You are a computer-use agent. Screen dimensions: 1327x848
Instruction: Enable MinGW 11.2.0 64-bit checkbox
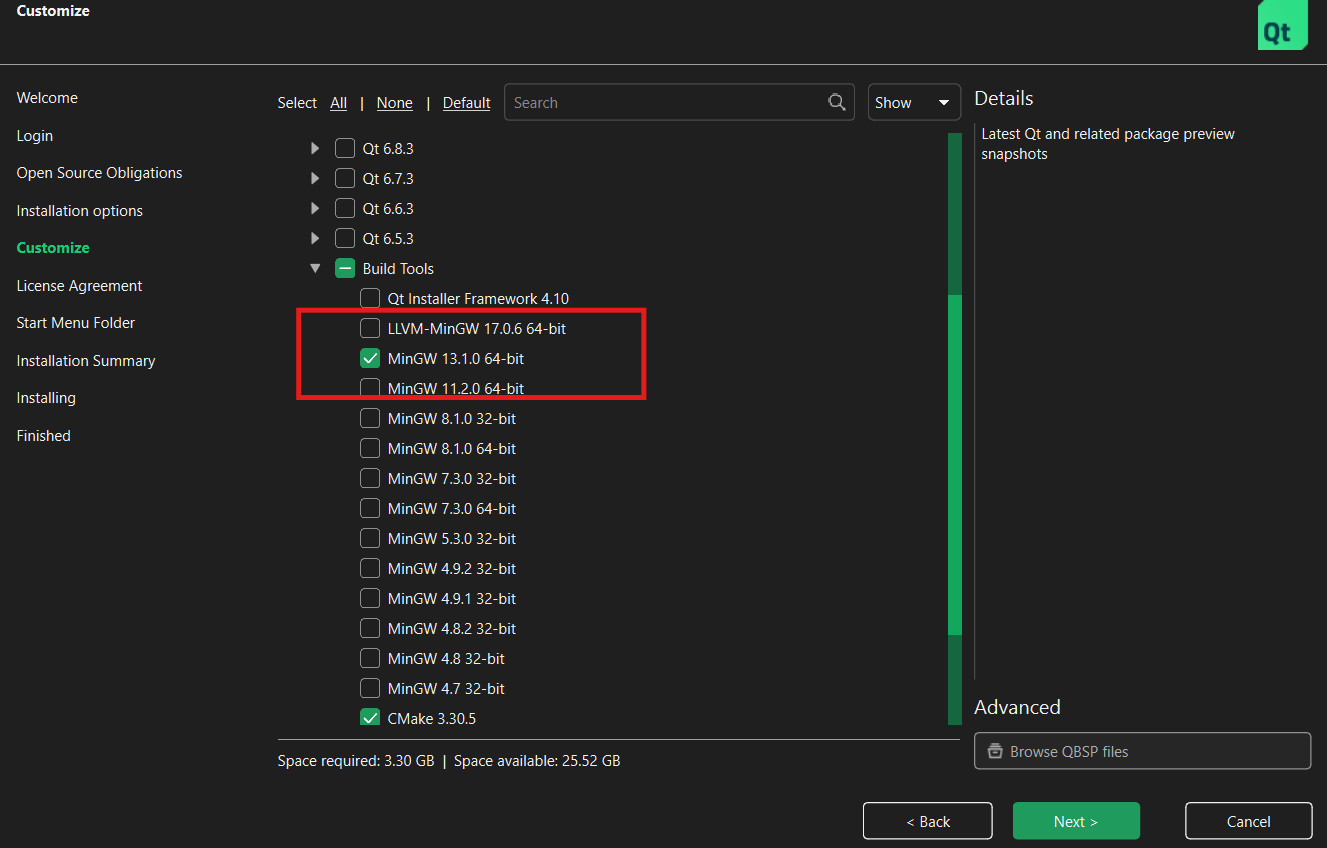[x=370, y=388]
